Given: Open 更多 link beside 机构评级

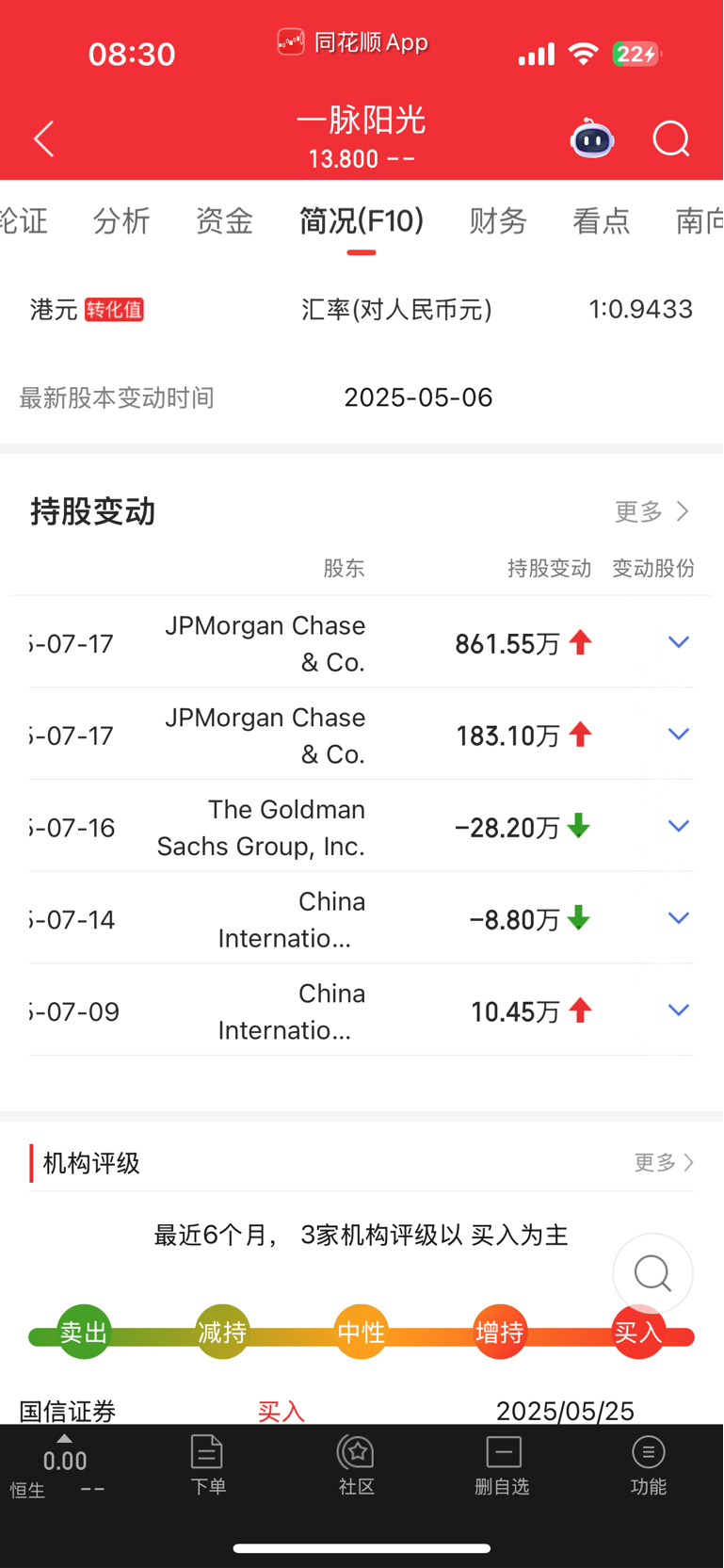Looking at the screenshot, I should click(x=664, y=1163).
